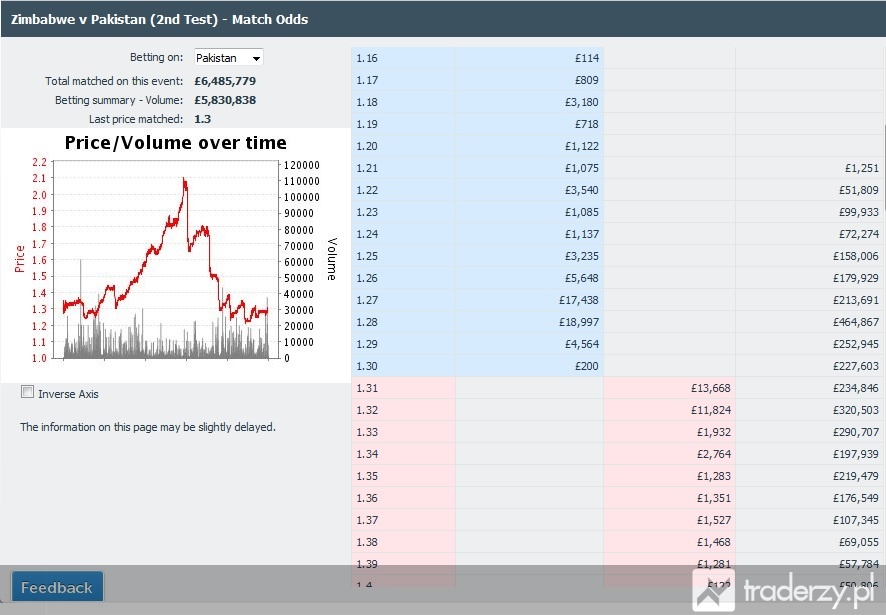Image resolution: width=886 pixels, height=615 pixels.
Task: Open the Feedback button
Action: coord(57,587)
